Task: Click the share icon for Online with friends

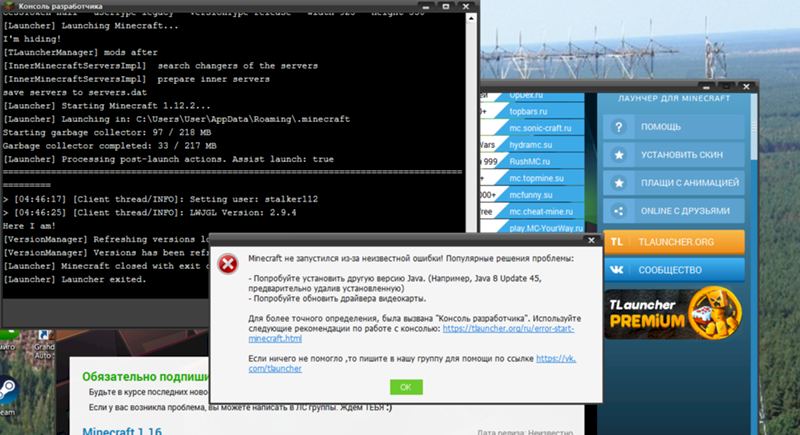Action: [x=620, y=212]
